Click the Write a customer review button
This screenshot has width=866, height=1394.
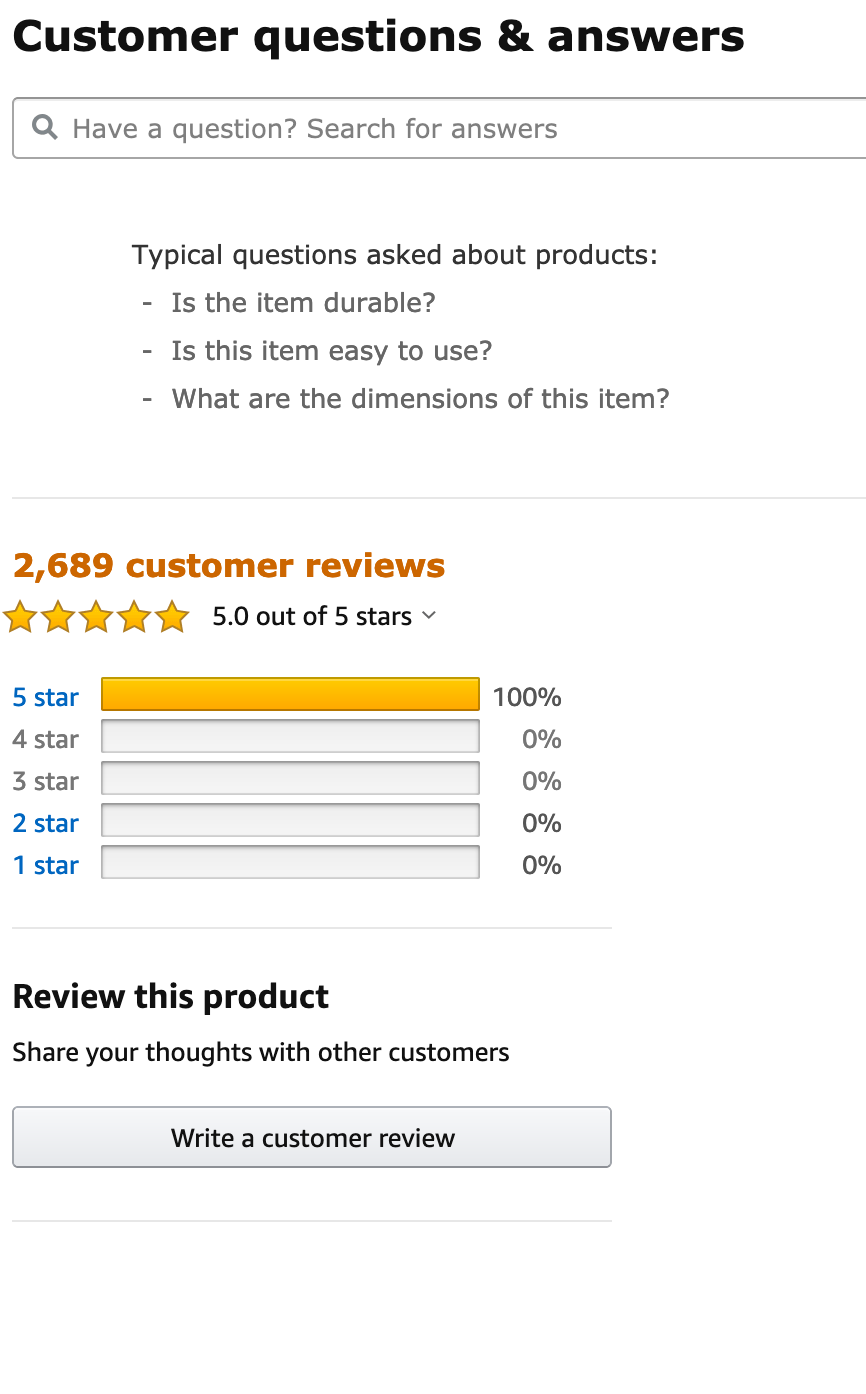coord(311,1137)
